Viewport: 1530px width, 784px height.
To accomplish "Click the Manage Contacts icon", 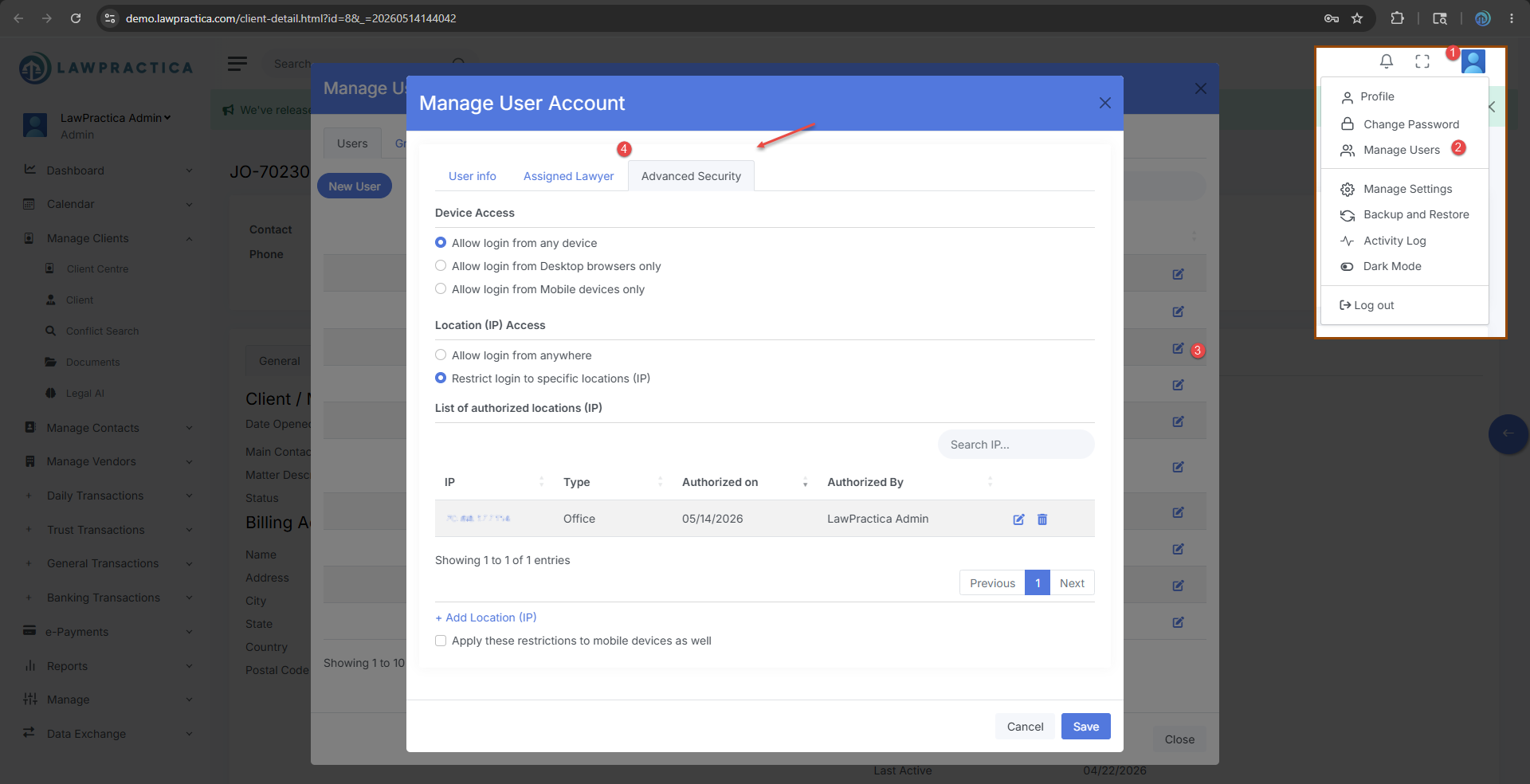I will pos(29,427).
